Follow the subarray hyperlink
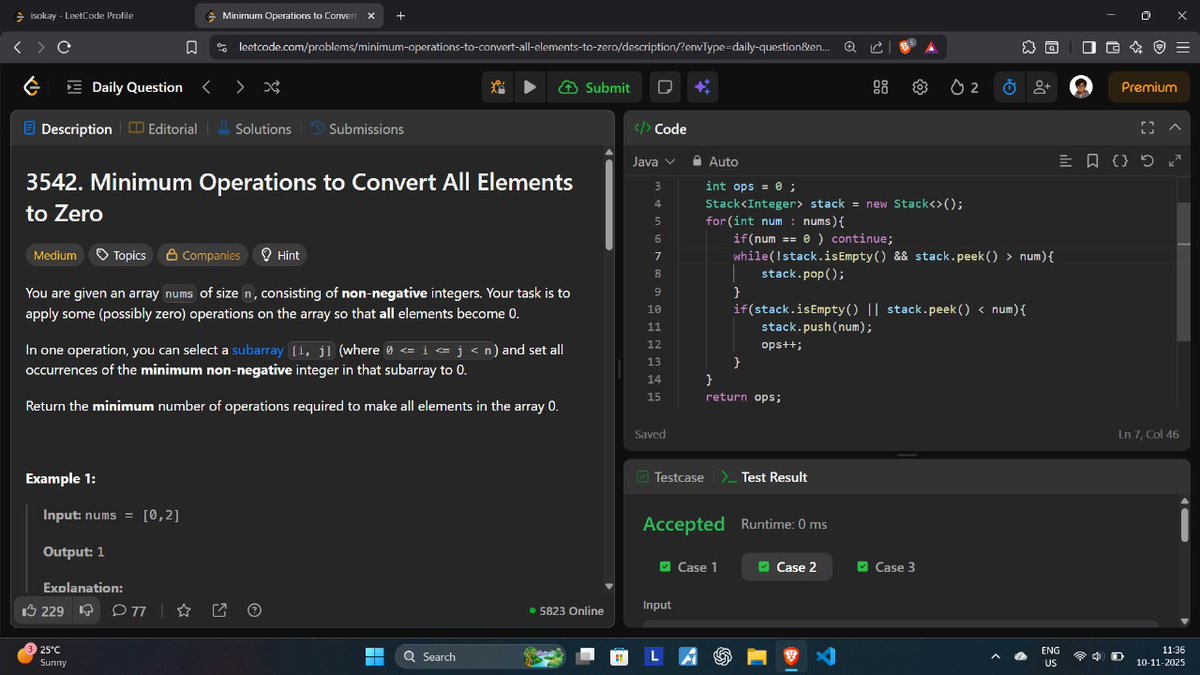 pyautogui.click(x=257, y=350)
